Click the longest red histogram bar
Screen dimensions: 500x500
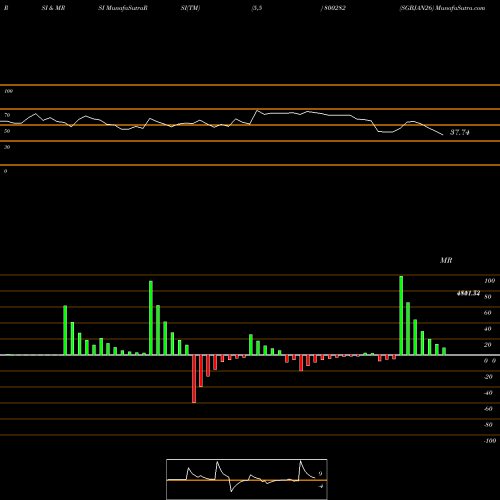(194, 379)
